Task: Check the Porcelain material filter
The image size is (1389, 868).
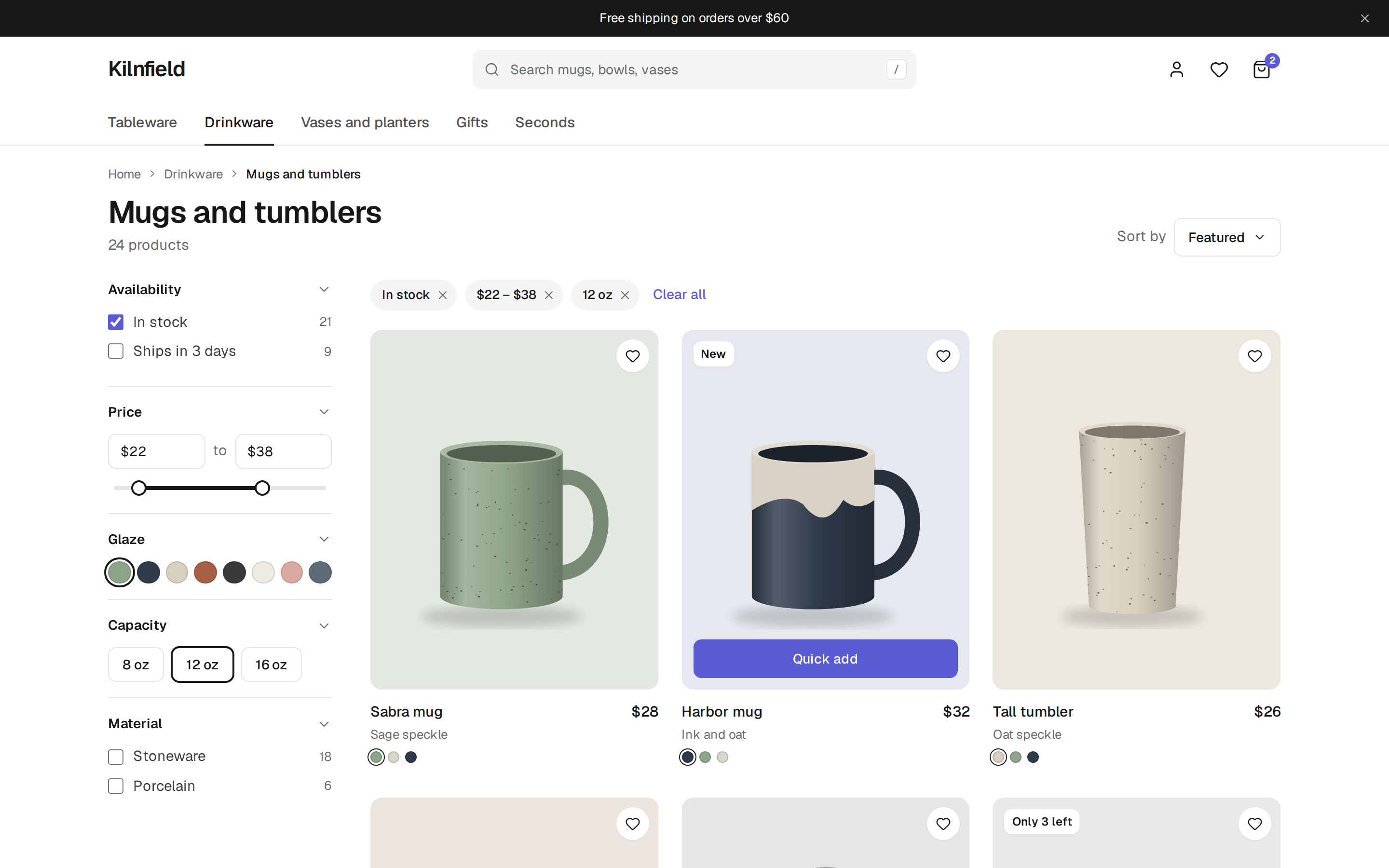Action: pos(116,786)
